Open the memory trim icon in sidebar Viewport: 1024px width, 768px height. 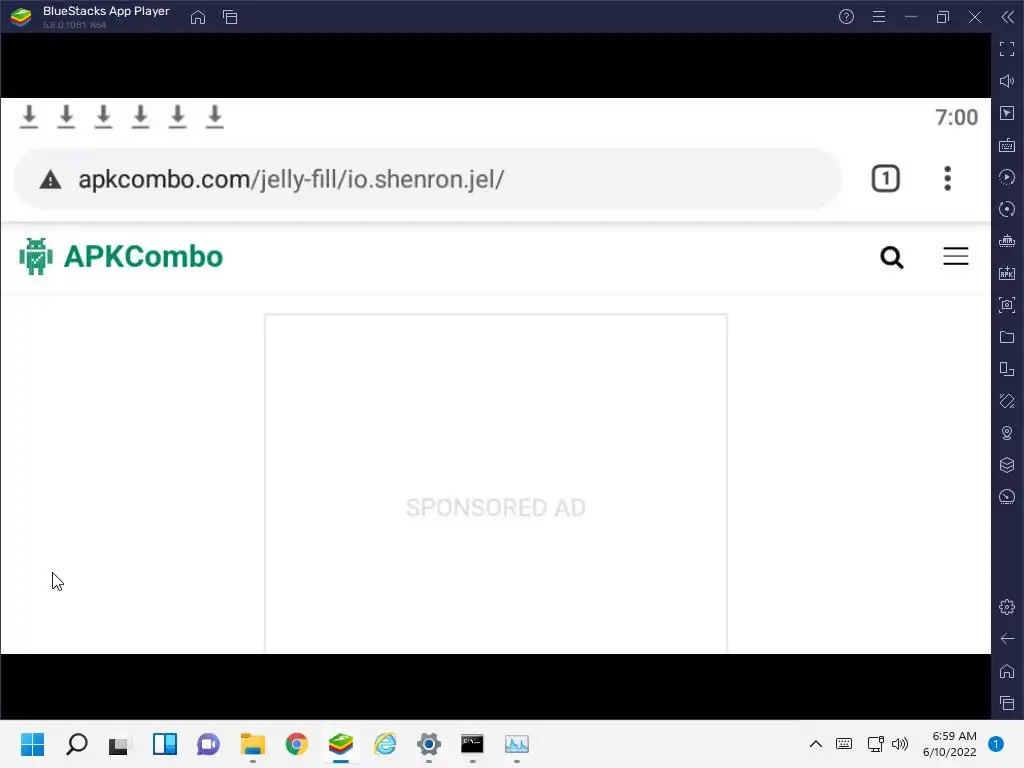[x=1007, y=241]
